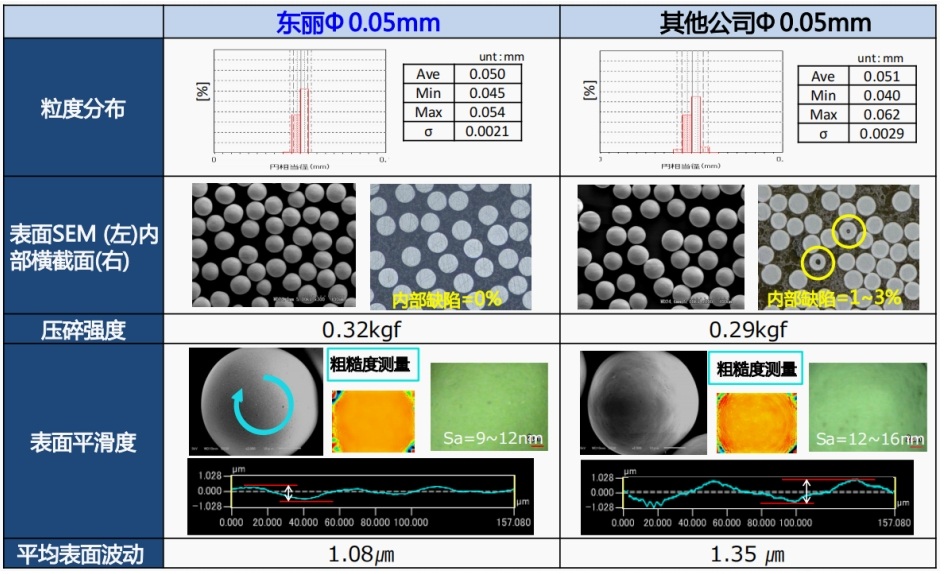Click the other company Ave value 0.051
Viewport: 946px width, 574px height.
coord(881,76)
